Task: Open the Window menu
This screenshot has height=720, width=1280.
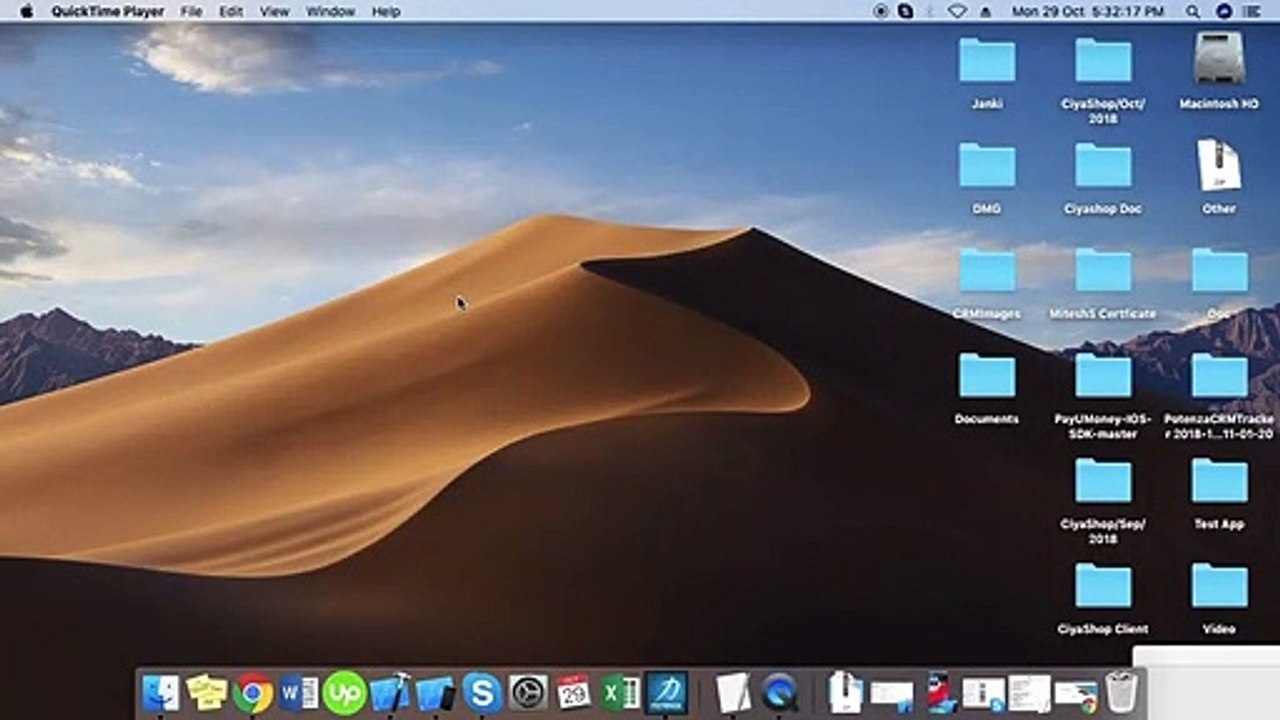Action: tap(330, 12)
